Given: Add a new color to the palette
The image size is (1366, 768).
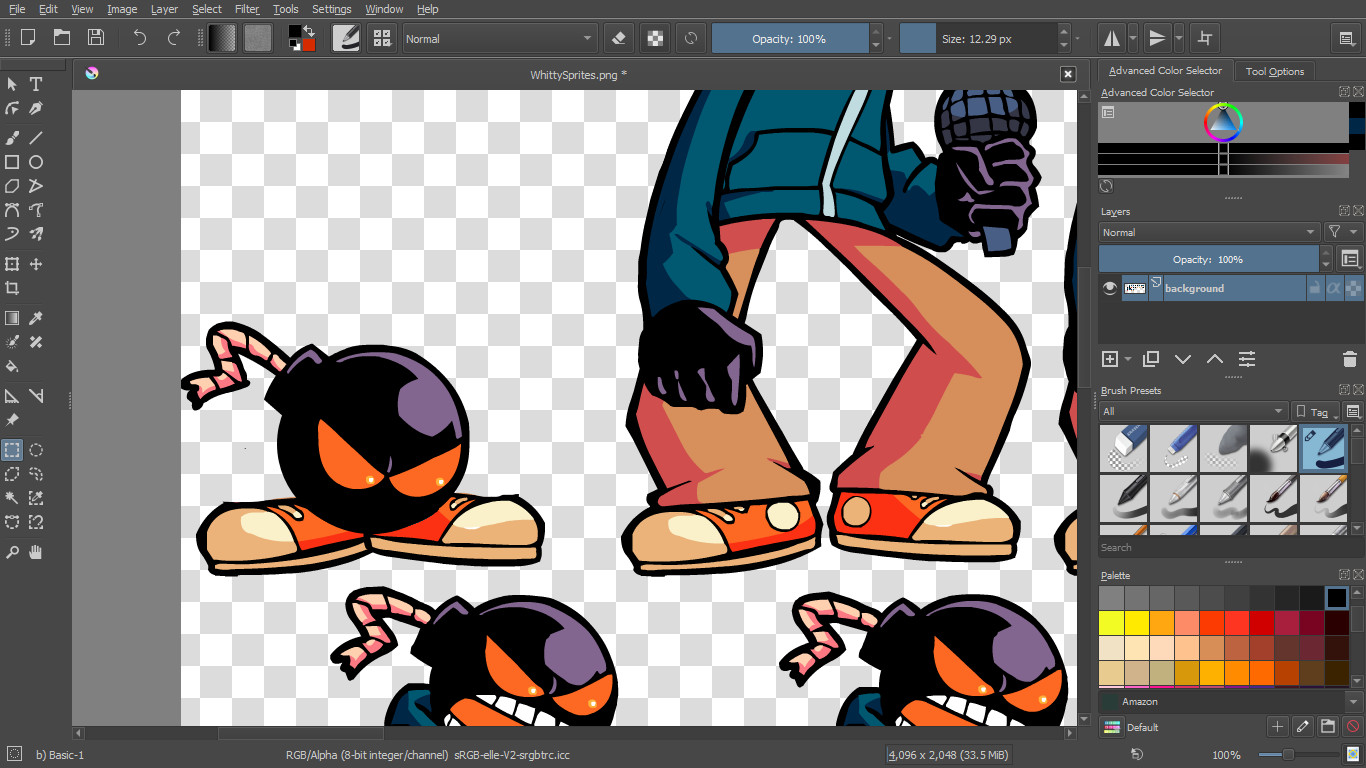Looking at the screenshot, I should (x=1277, y=727).
